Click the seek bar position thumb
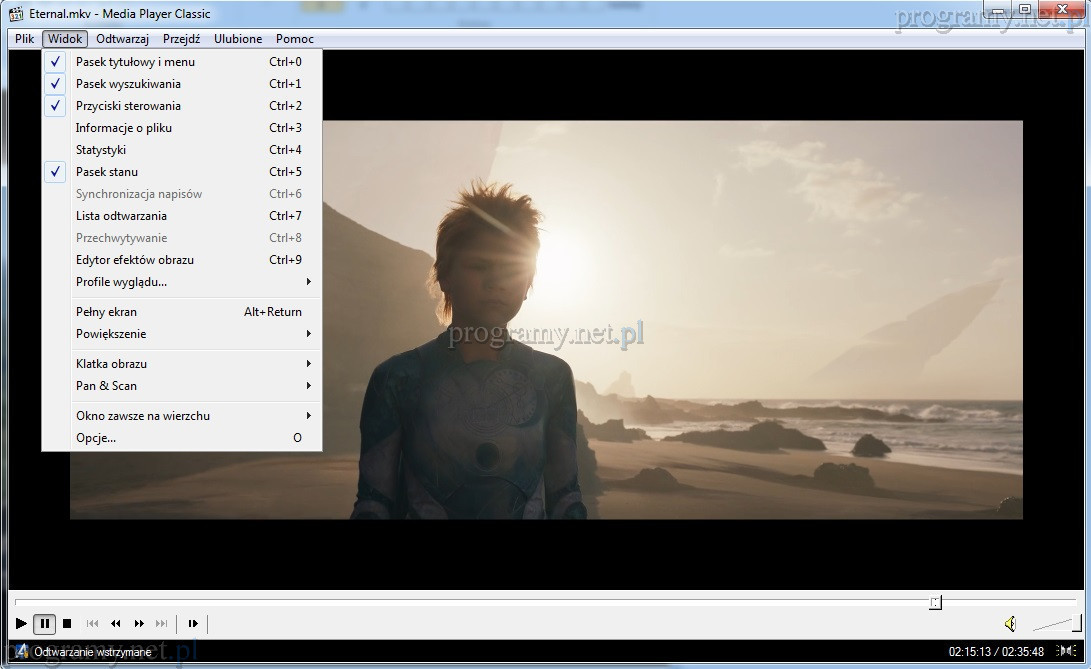 tap(935, 602)
